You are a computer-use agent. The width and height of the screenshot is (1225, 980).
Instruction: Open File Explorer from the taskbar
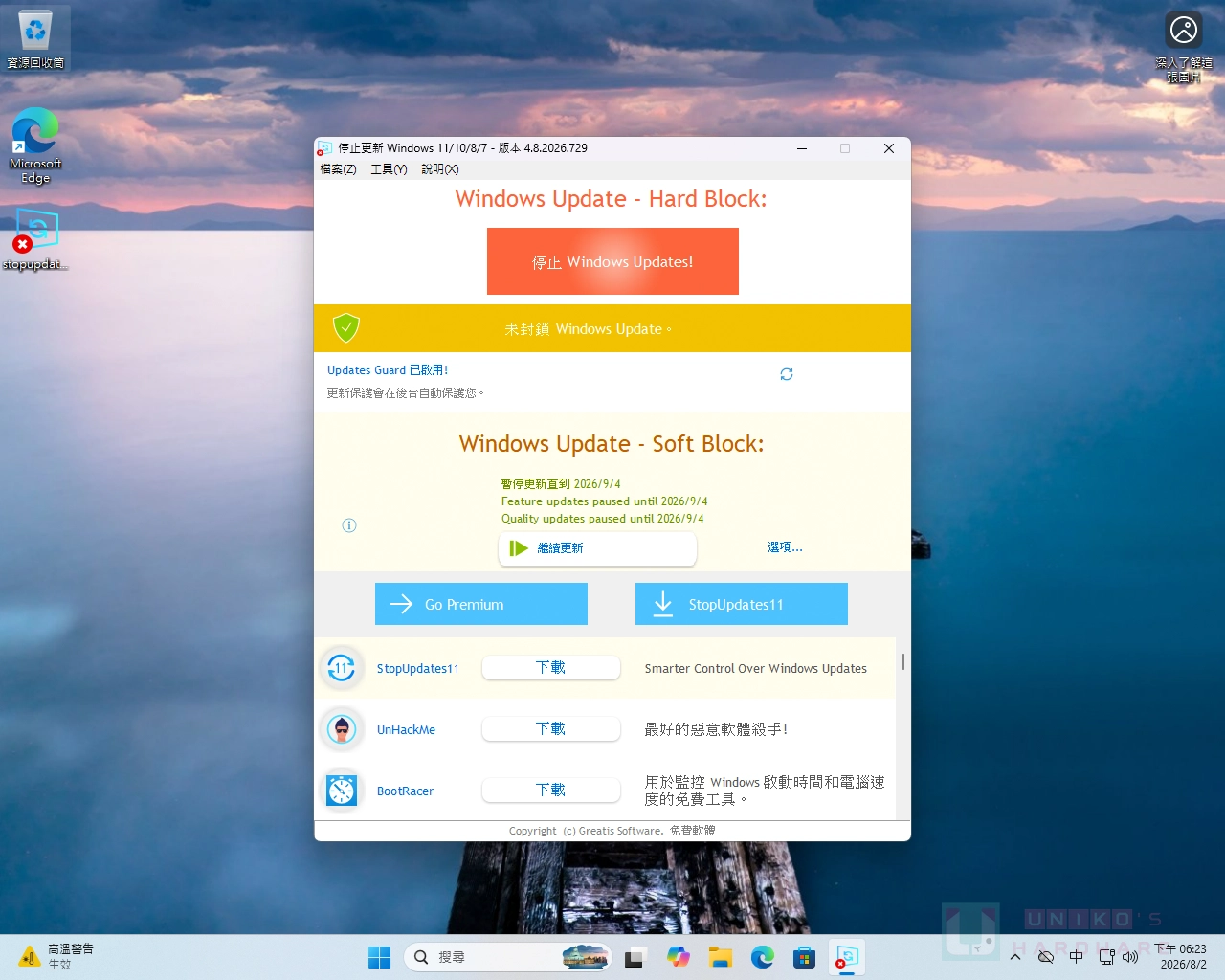pos(721,957)
